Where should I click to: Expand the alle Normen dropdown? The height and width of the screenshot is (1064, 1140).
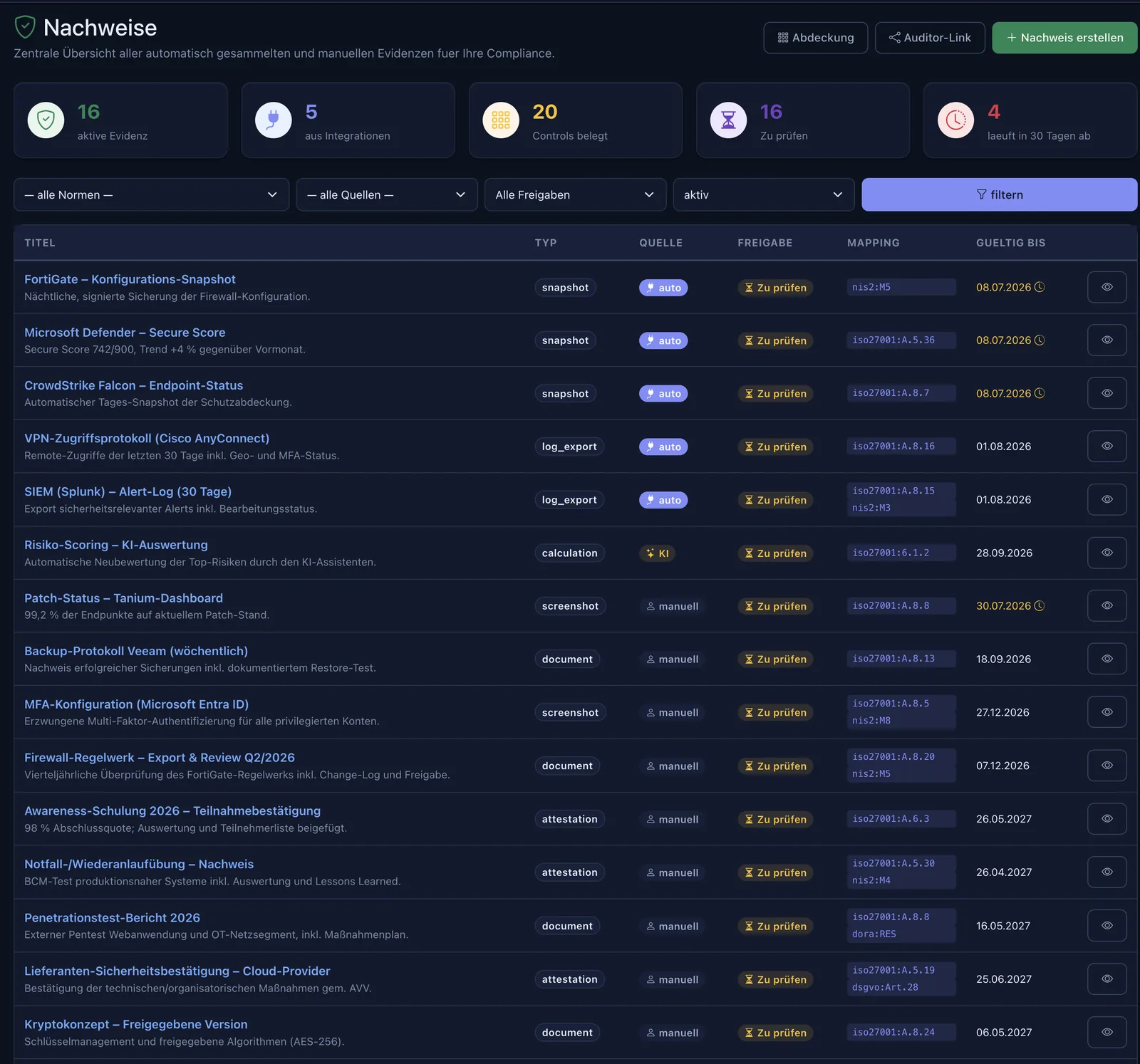pos(151,194)
